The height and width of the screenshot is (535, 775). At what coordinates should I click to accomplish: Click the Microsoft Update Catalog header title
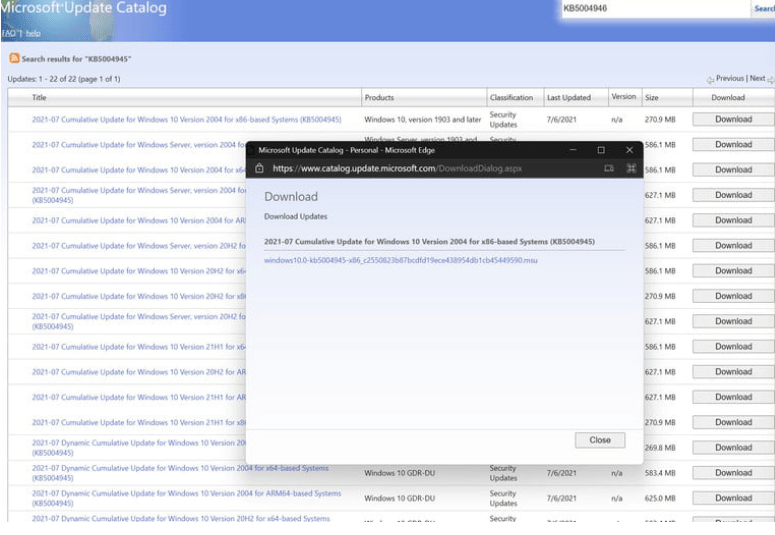click(x=84, y=7)
